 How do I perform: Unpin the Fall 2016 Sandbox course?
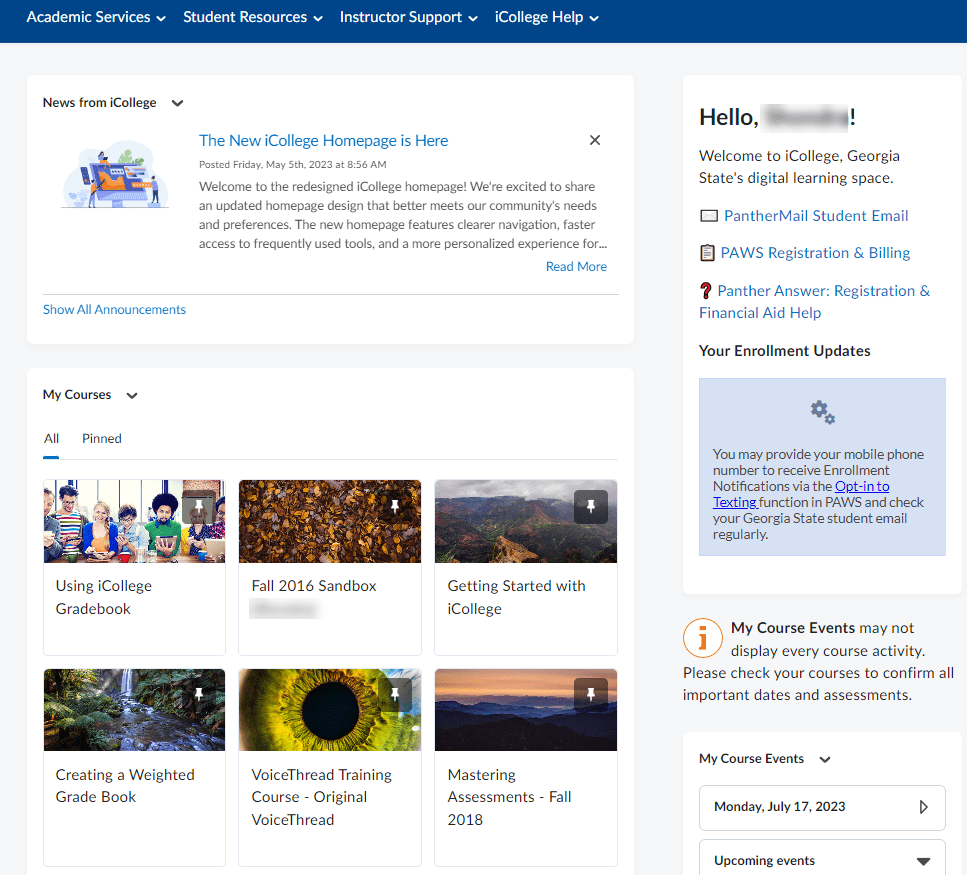pos(395,507)
